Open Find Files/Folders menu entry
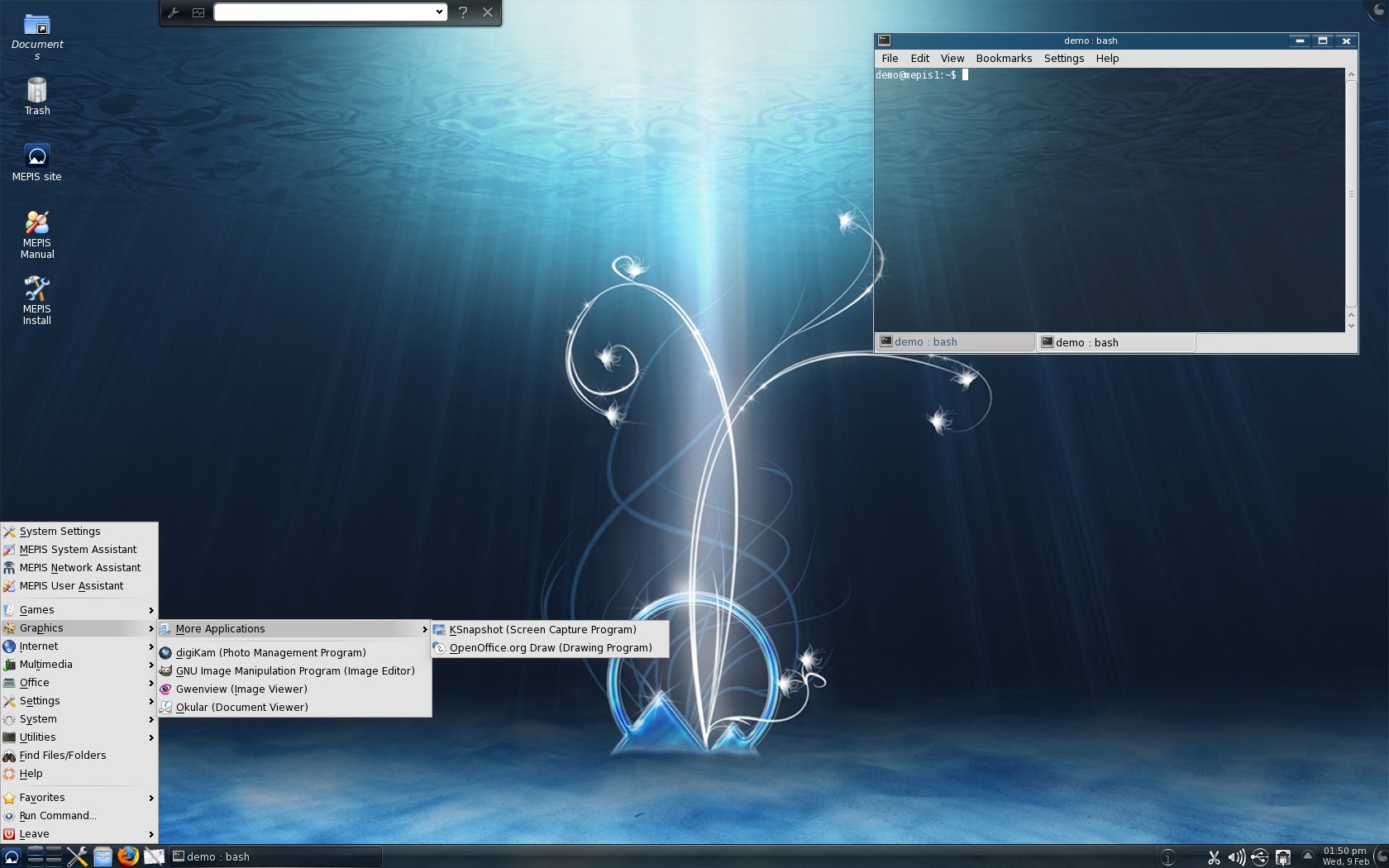The width and height of the screenshot is (1389, 868). coord(79,756)
